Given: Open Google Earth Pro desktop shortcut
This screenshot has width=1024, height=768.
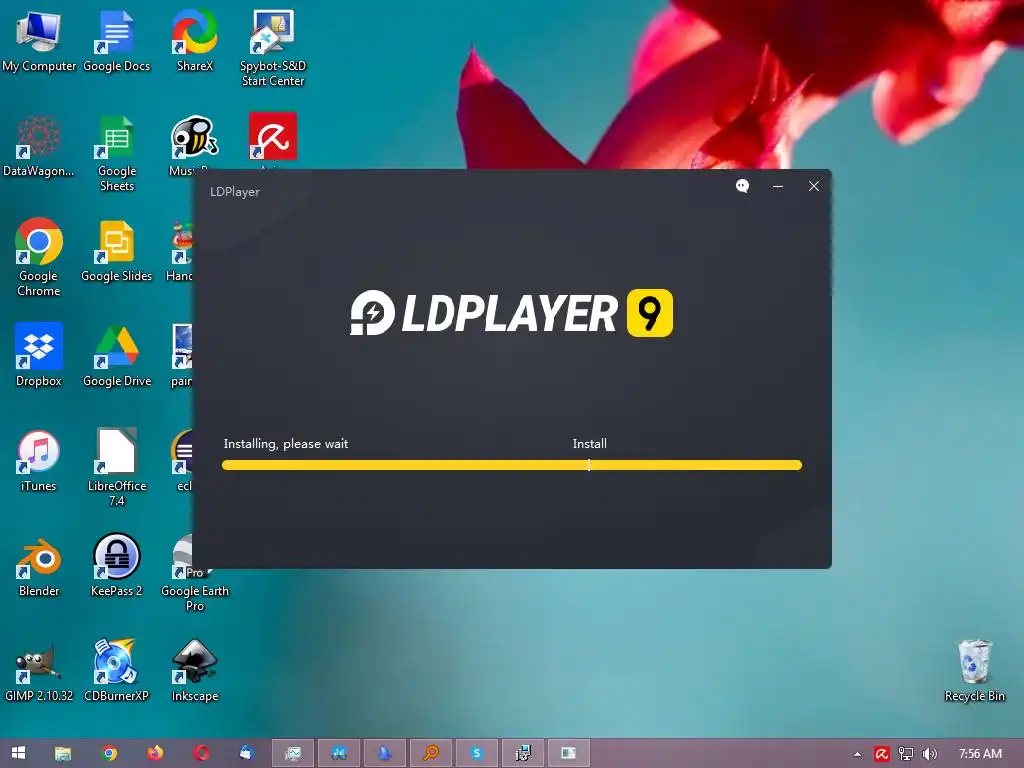Looking at the screenshot, I should [195, 573].
